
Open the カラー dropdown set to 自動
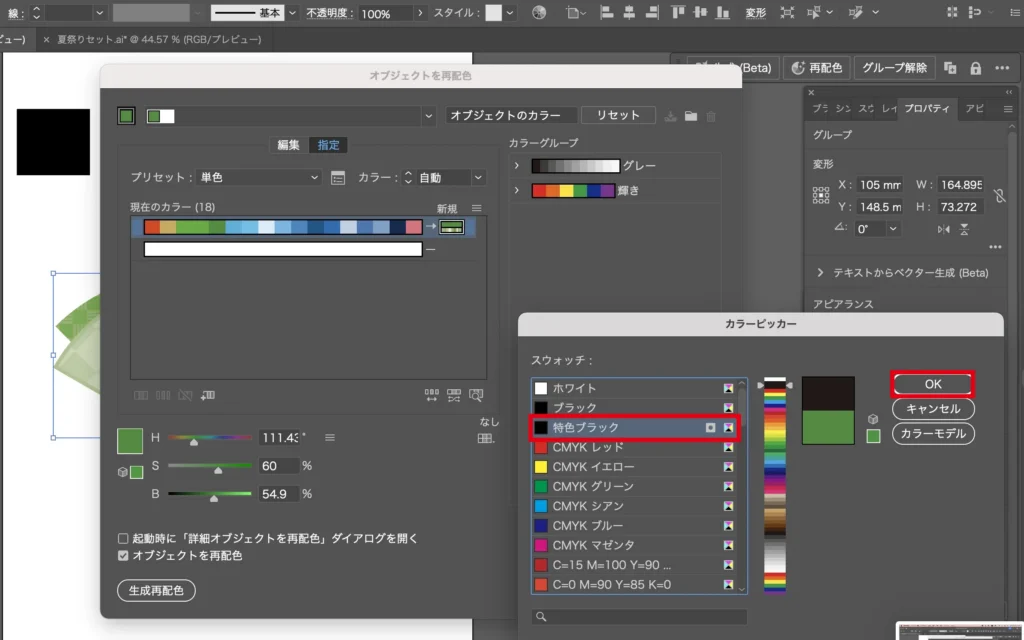(443, 178)
